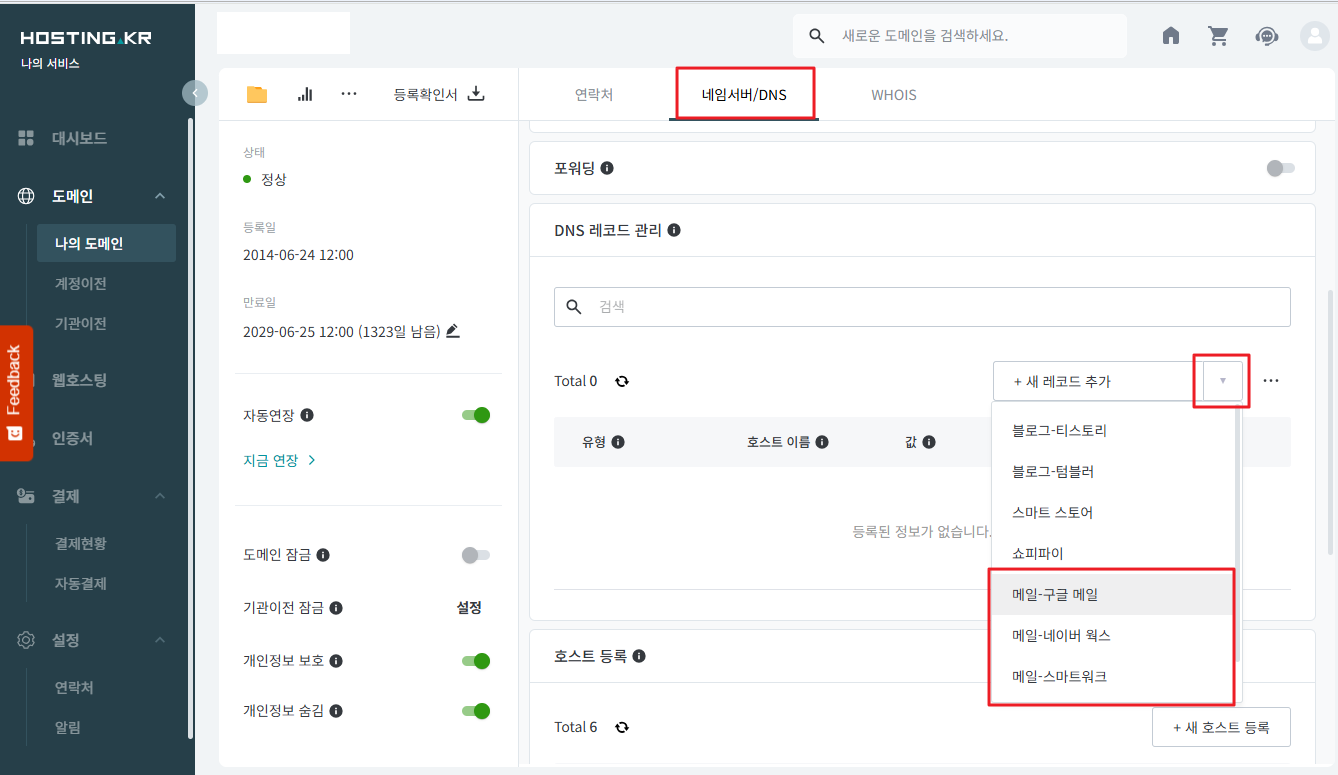Enable the 도메인 잠금 toggle

pyautogui.click(x=476, y=555)
